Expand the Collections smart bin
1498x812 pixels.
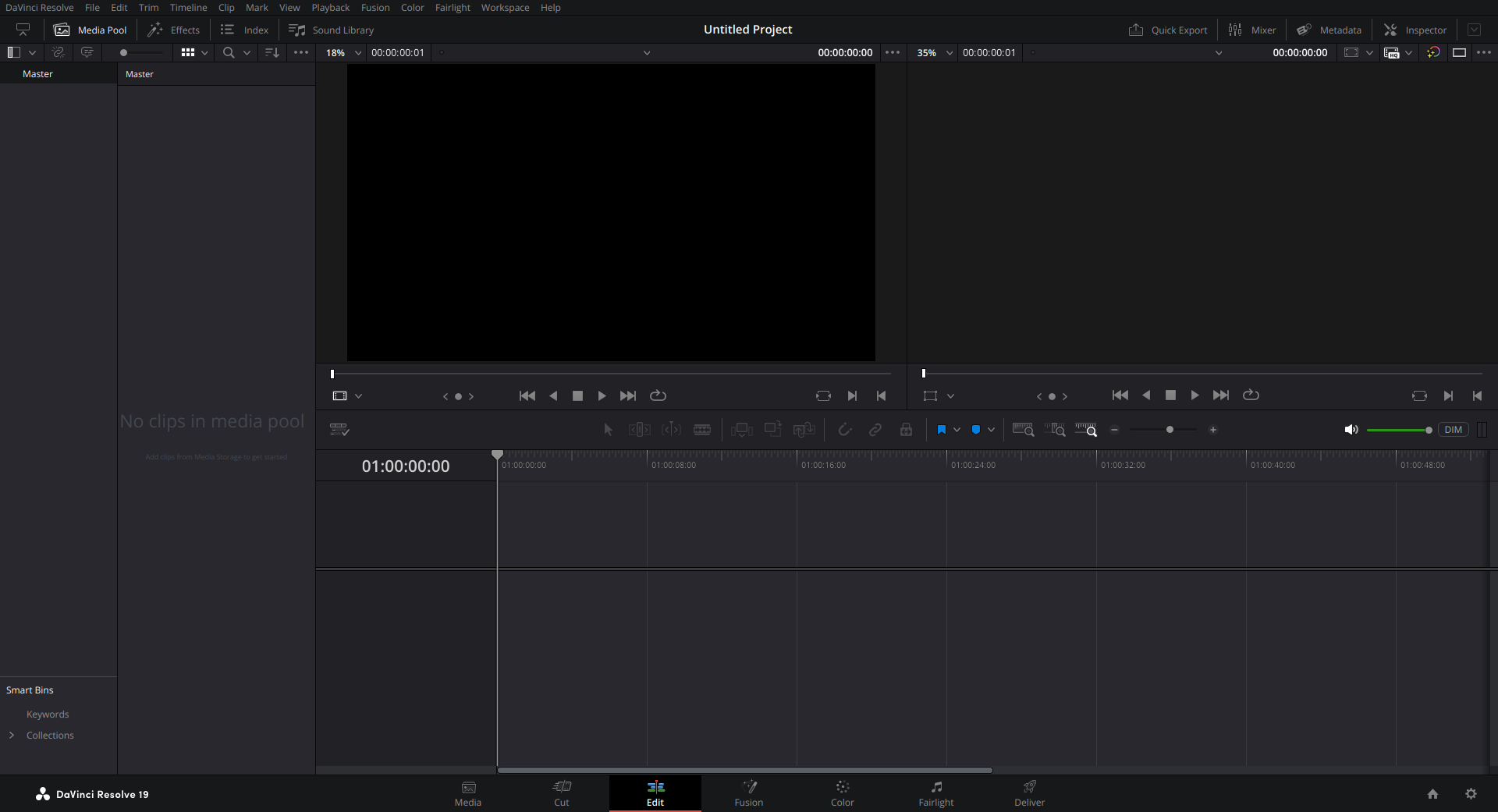point(12,736)
